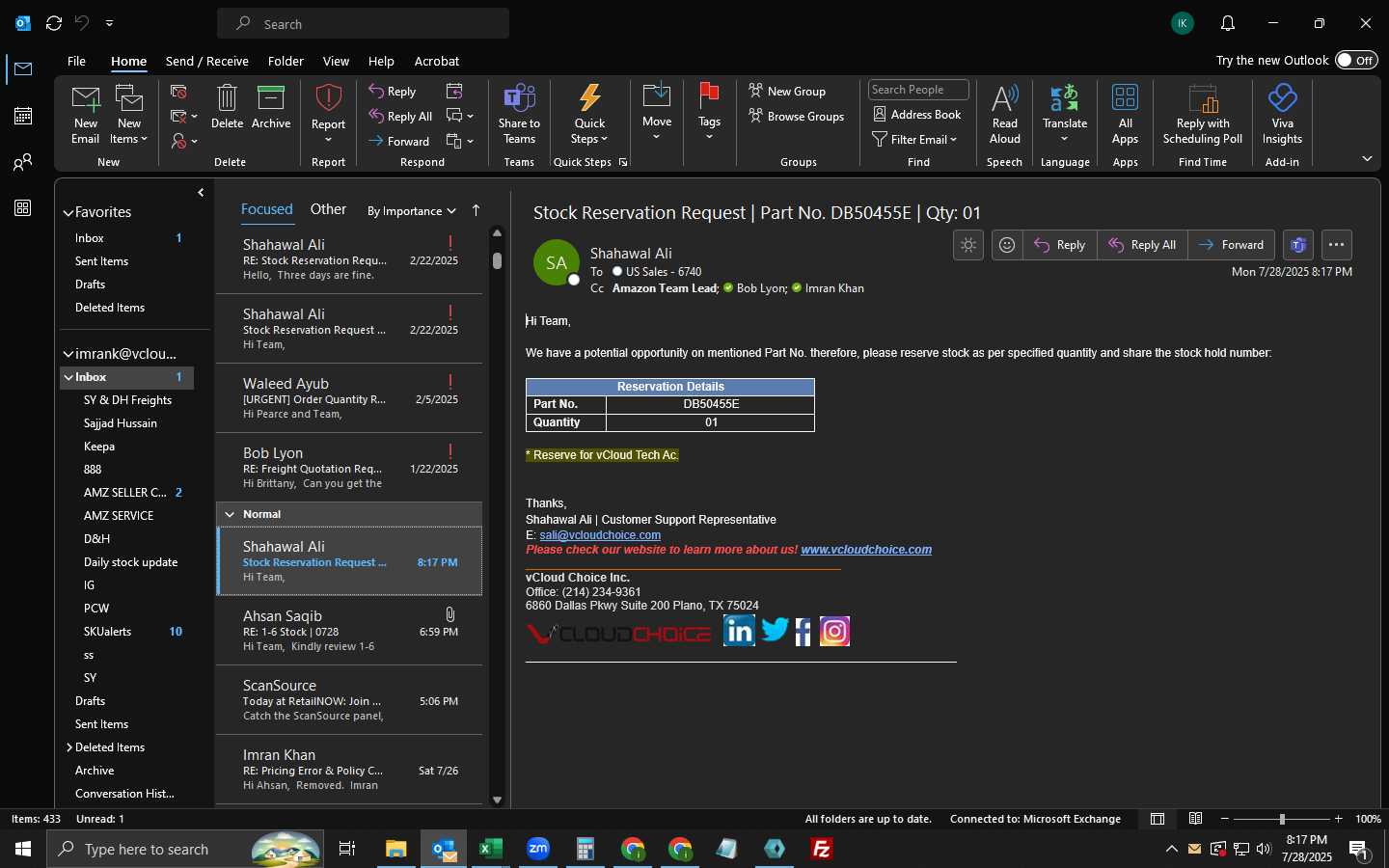Open Filter Email dropdown
Screen dimensions: 1389x868
tap(914, 139)
